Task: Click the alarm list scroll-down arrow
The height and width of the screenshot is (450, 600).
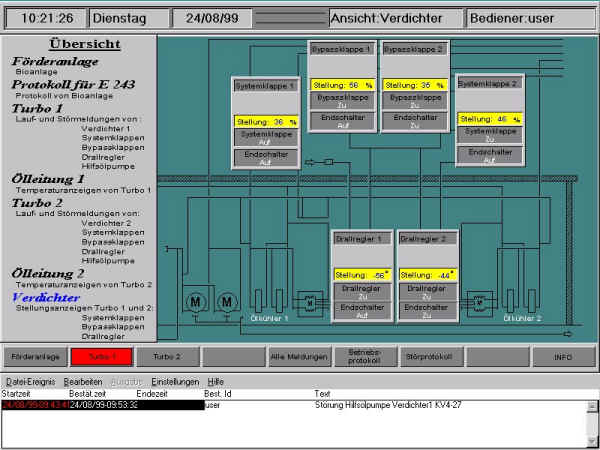Action: tap(592, 443)
